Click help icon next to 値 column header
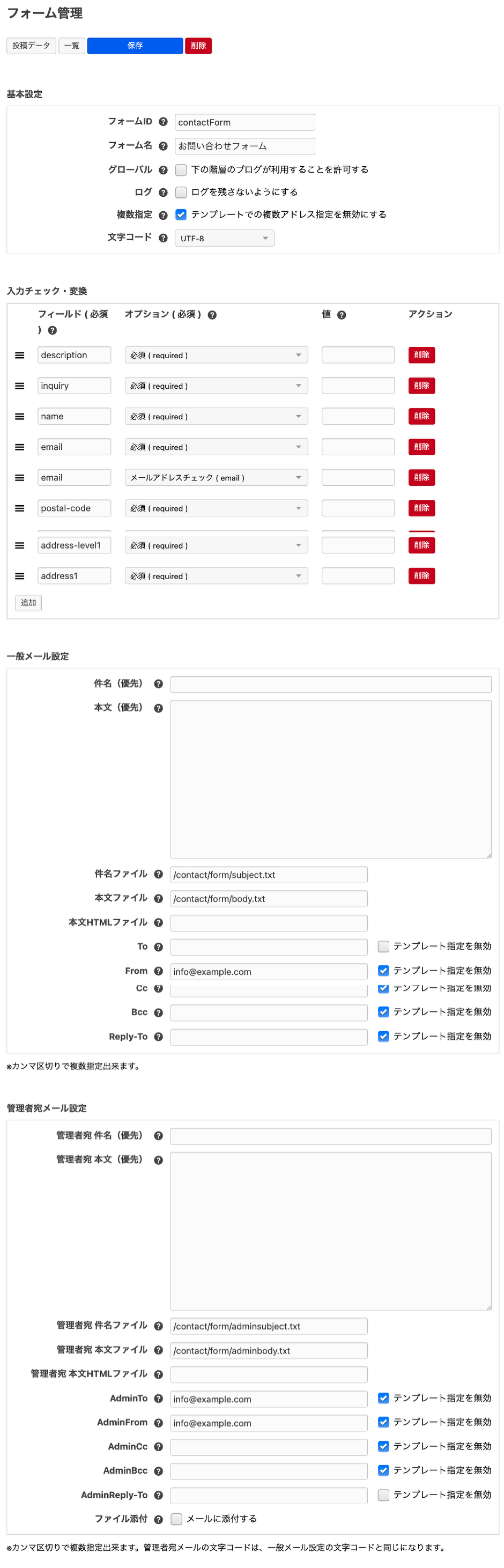Image resolution: width=504 pixels, height=1568 pixels. (x=342, y=315)
